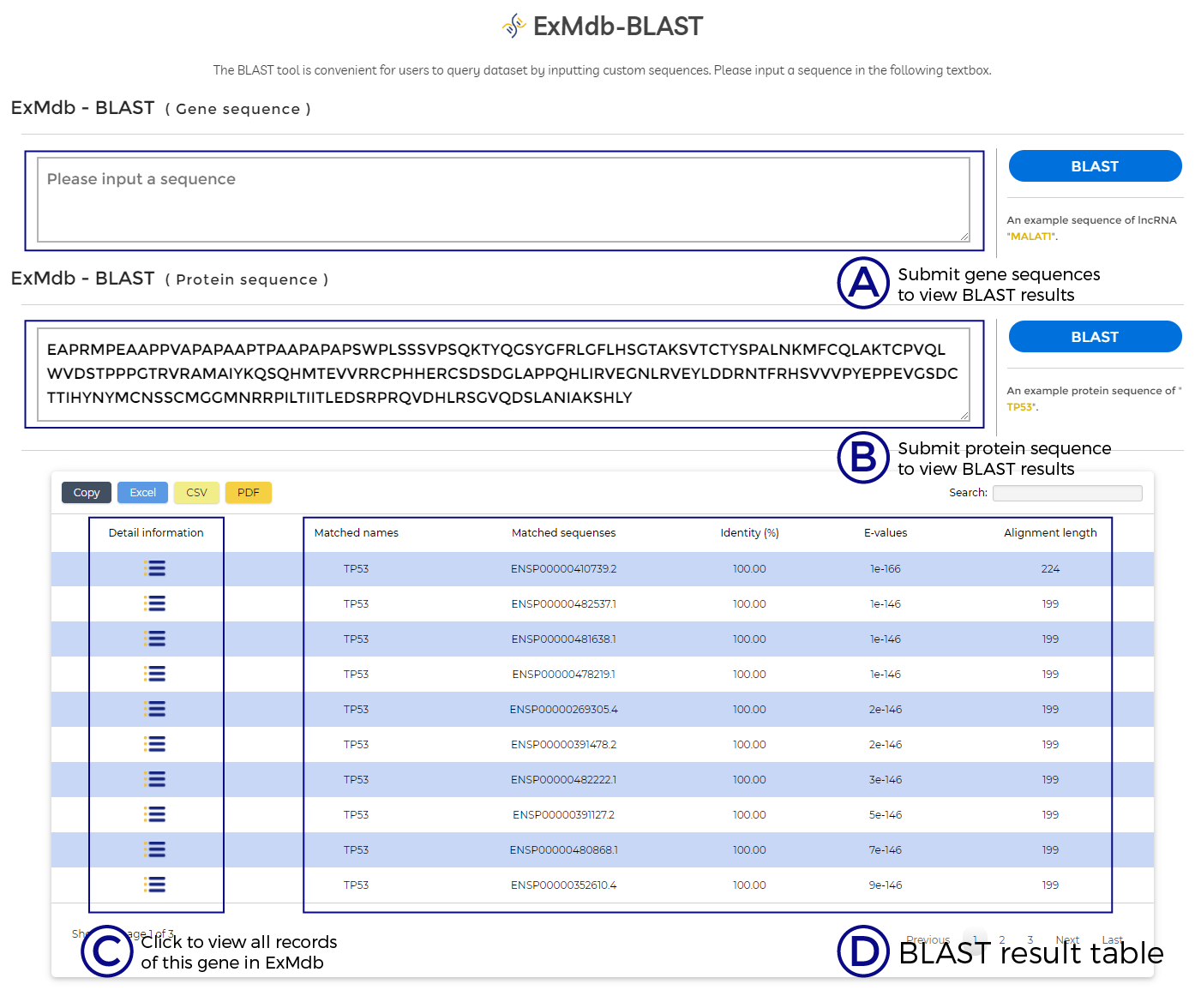Open detail icon for ENSP00000481638.1 row
This screenshot has height=1008, width=1201.
(x=155, y=639)
